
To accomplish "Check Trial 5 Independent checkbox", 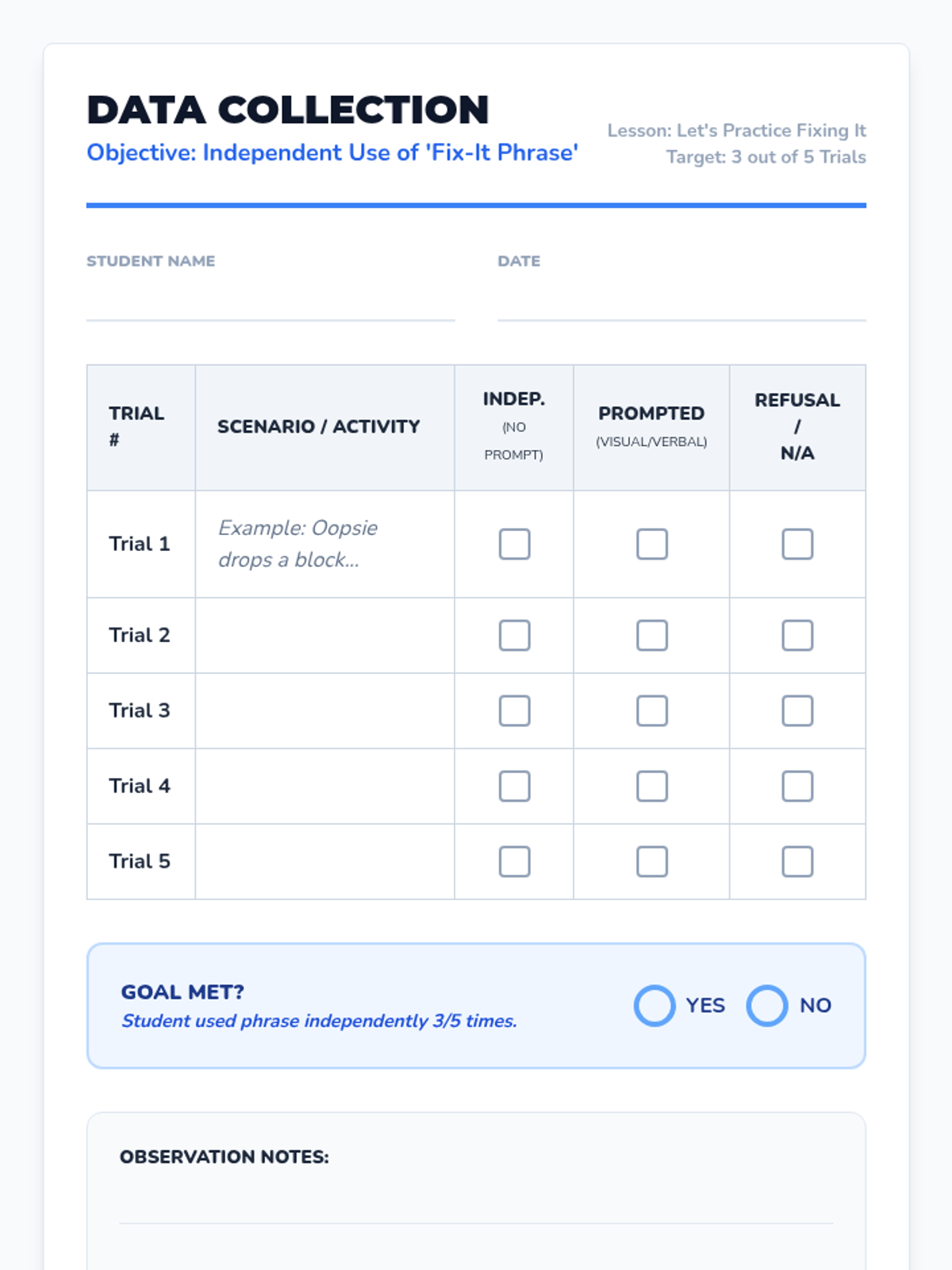I will (514, 862).
